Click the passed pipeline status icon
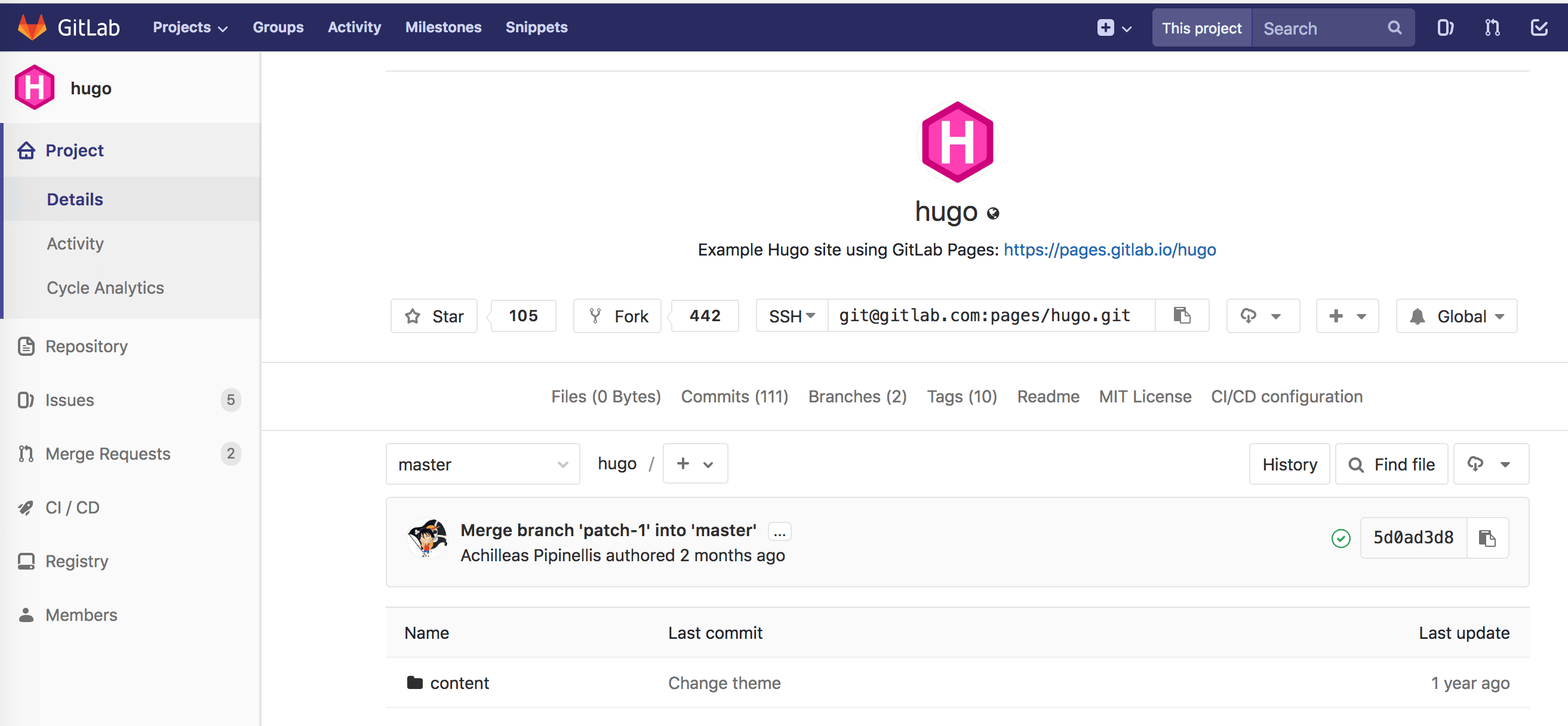 coord(1341,539)
